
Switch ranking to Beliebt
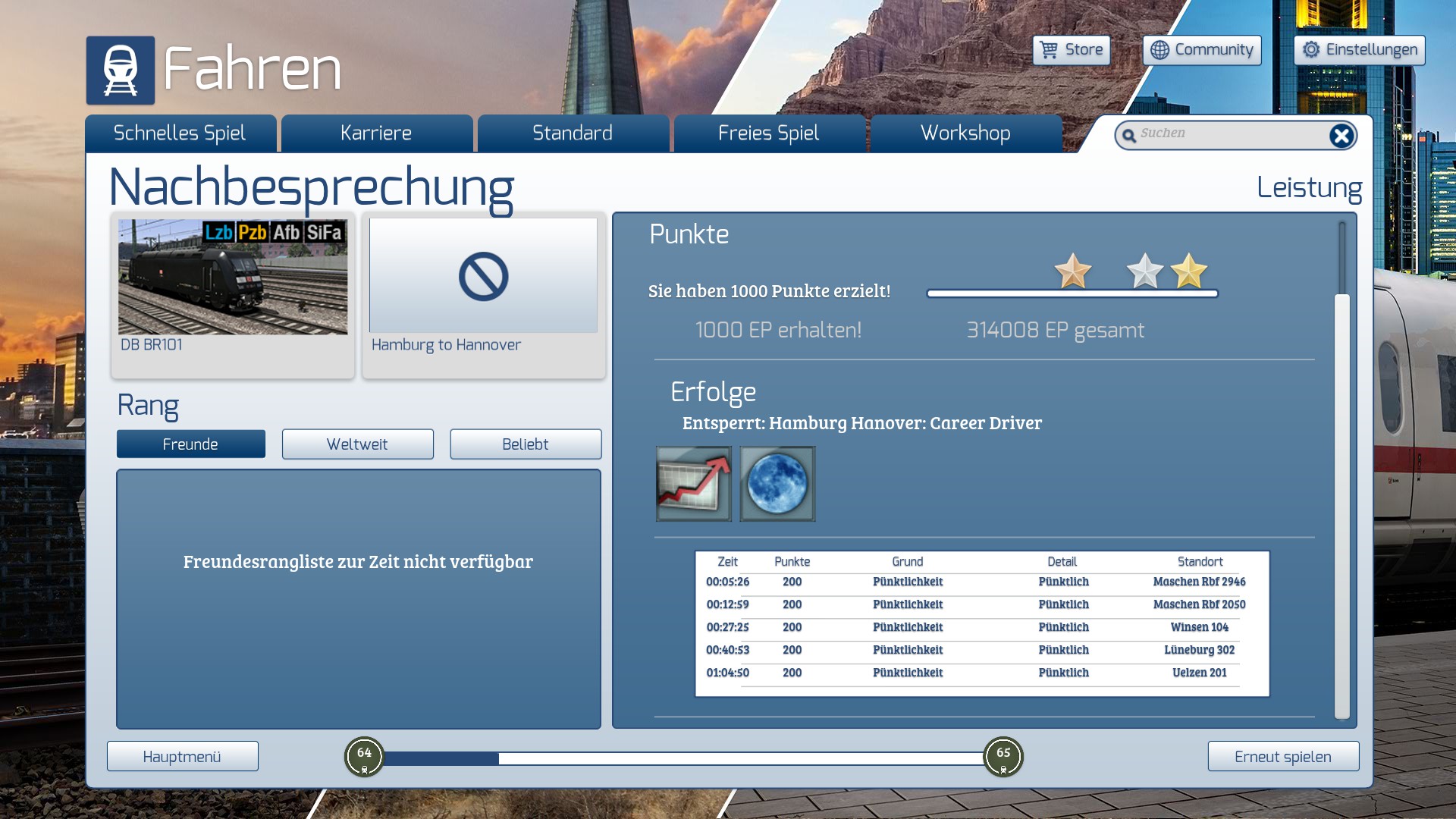coord(526,444)
